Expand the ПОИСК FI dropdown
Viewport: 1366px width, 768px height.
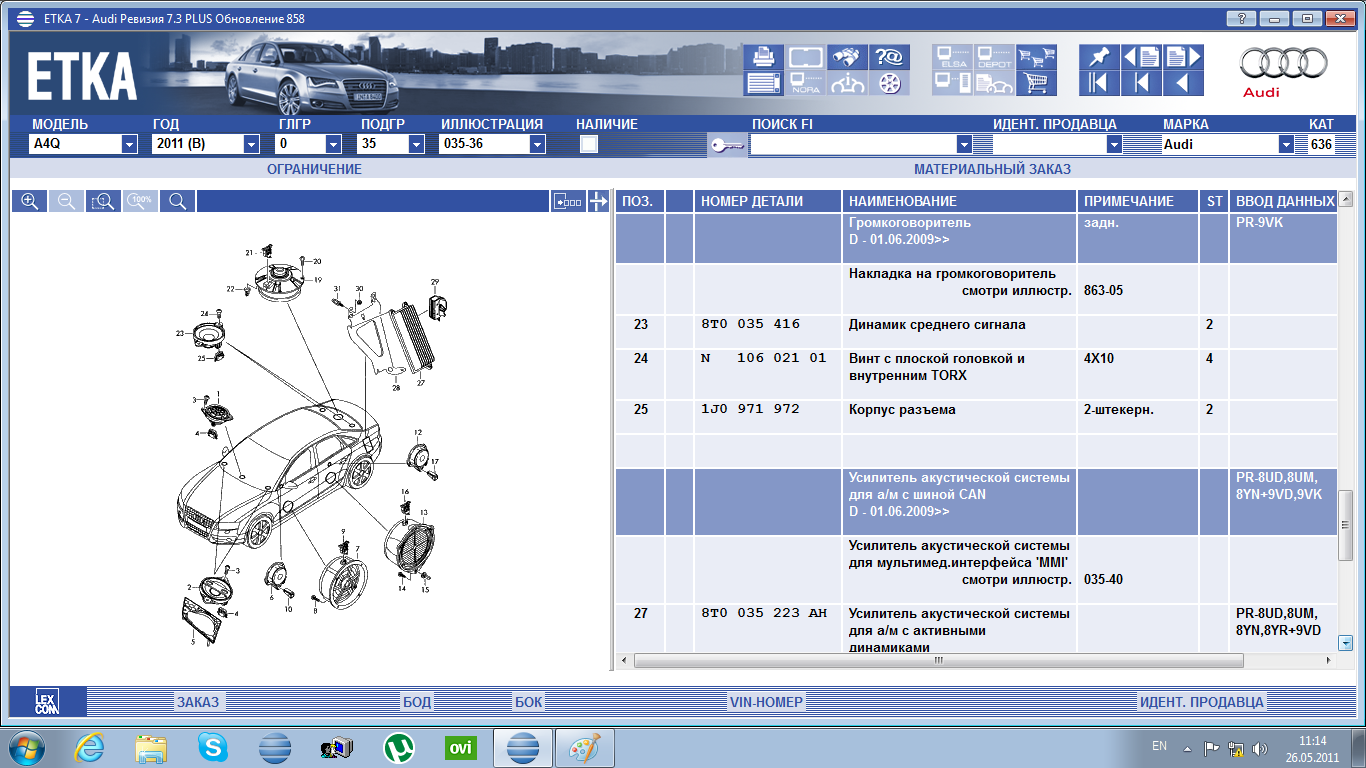[964, 144]
